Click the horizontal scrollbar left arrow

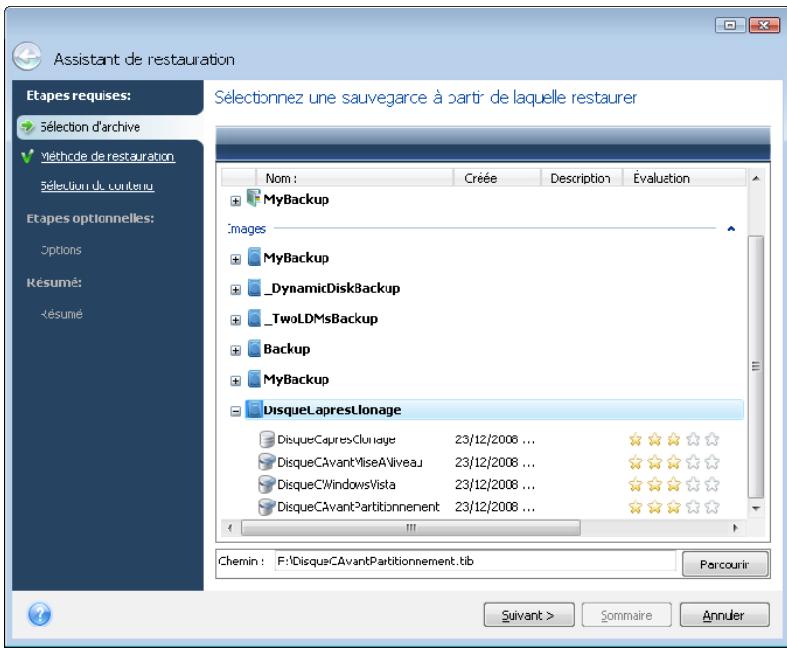(230, 528)
